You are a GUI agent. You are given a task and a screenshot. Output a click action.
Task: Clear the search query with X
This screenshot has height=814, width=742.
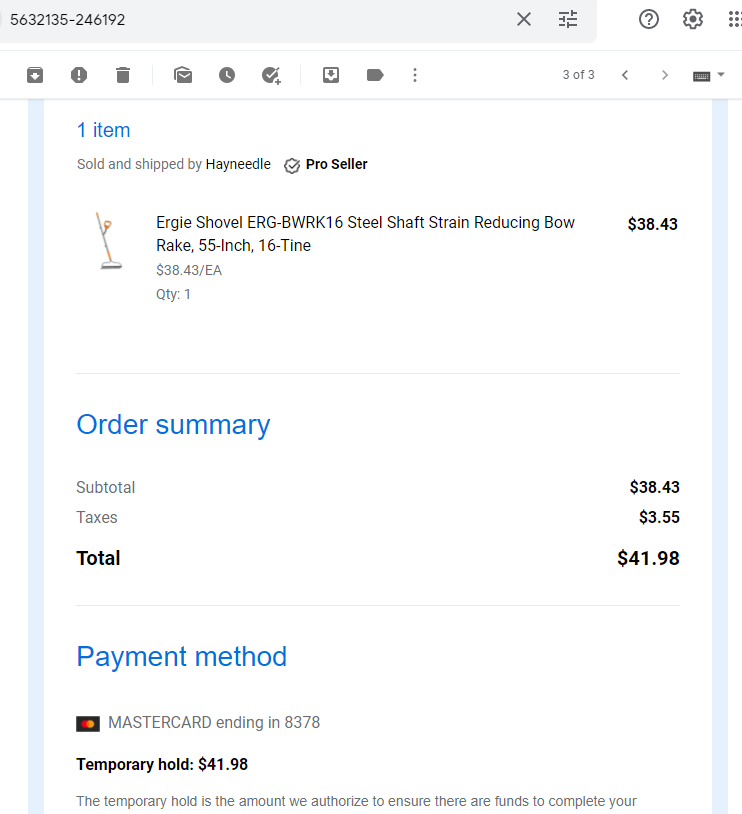coord(524,19)
